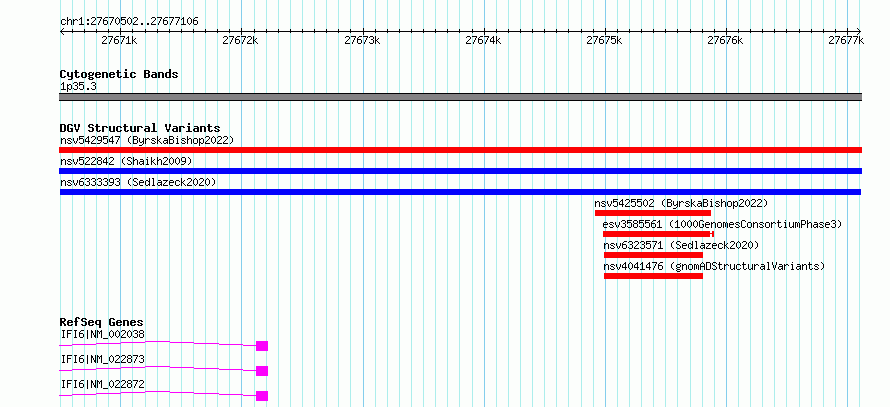Click the 27677k ruler tick label

(846, 40)
